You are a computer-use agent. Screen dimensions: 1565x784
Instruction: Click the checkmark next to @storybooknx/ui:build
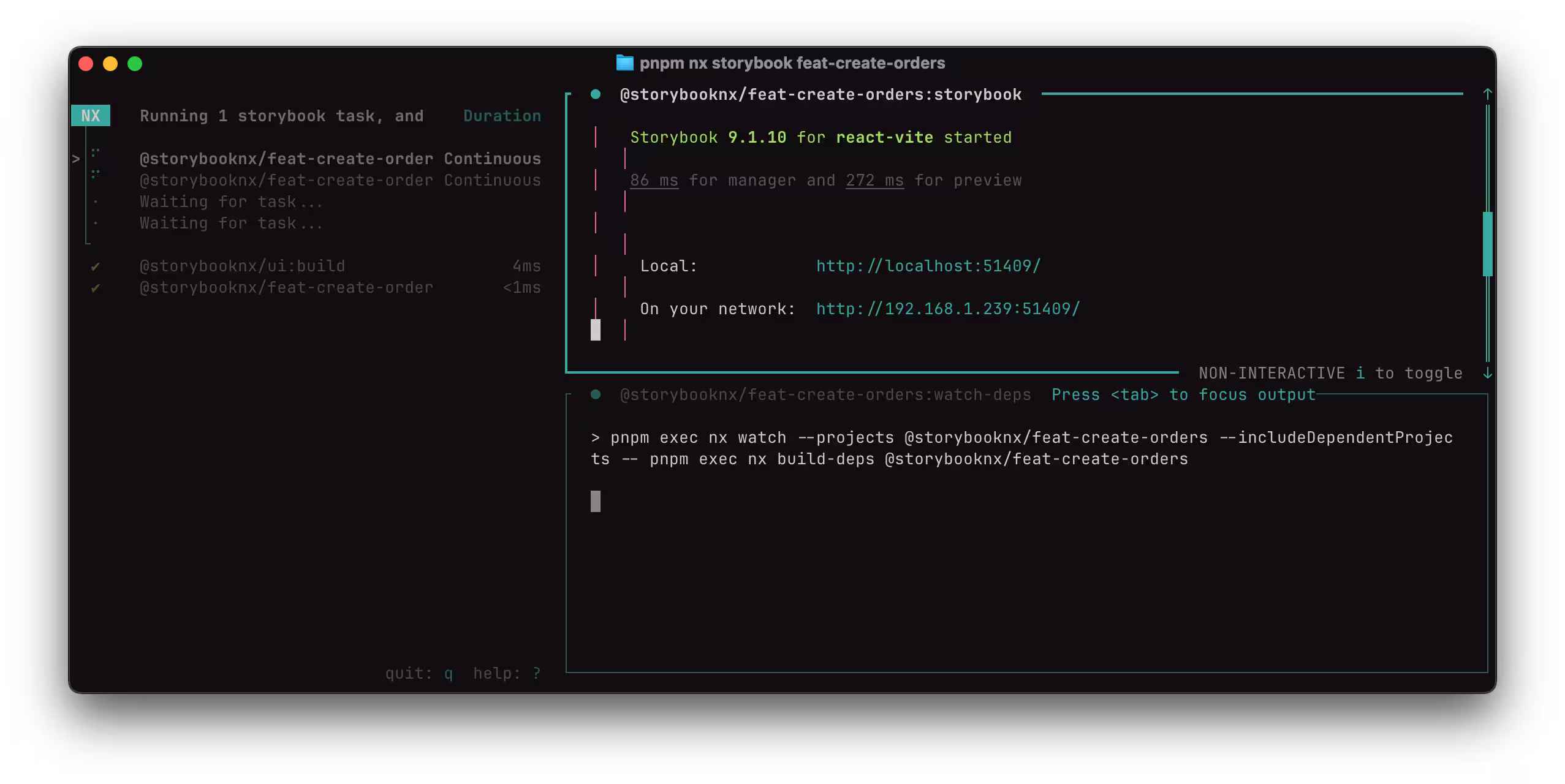pyautogui.click(x=95, y=266)
